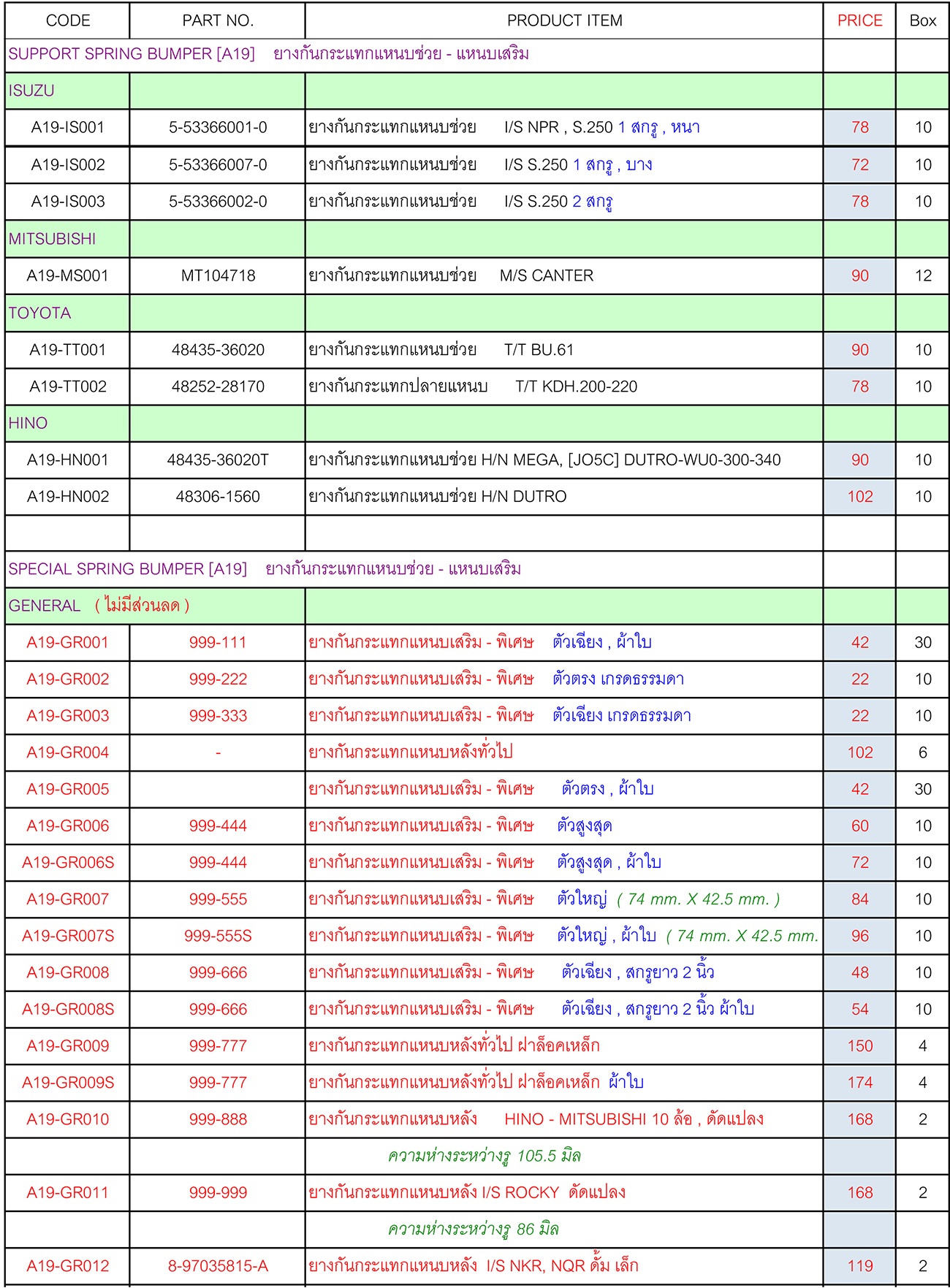Click code cell A19-IS003
The image size is (950, 1288).
point(68,202)
